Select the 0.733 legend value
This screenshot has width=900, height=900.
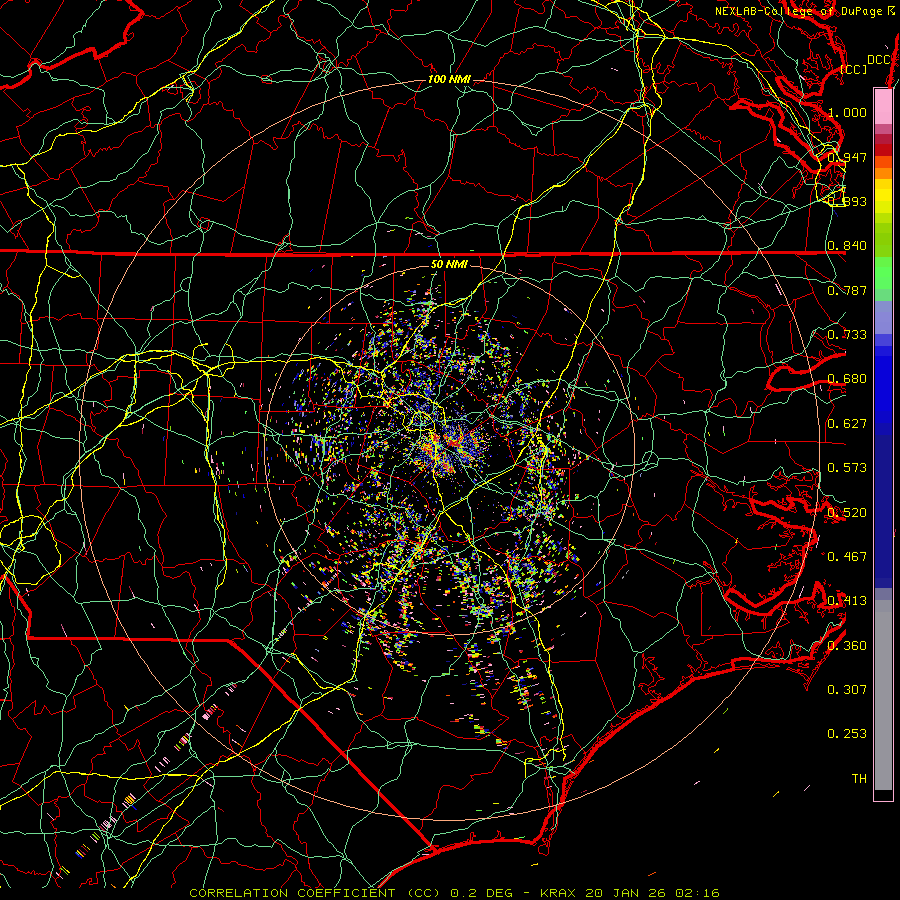click(847, 334)
